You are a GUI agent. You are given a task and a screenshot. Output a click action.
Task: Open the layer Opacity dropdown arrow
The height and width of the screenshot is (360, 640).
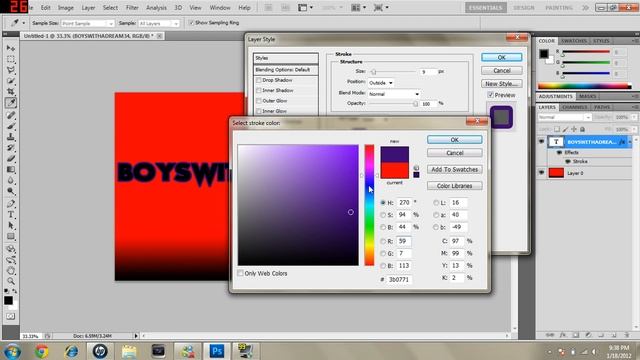click(634, 117)
